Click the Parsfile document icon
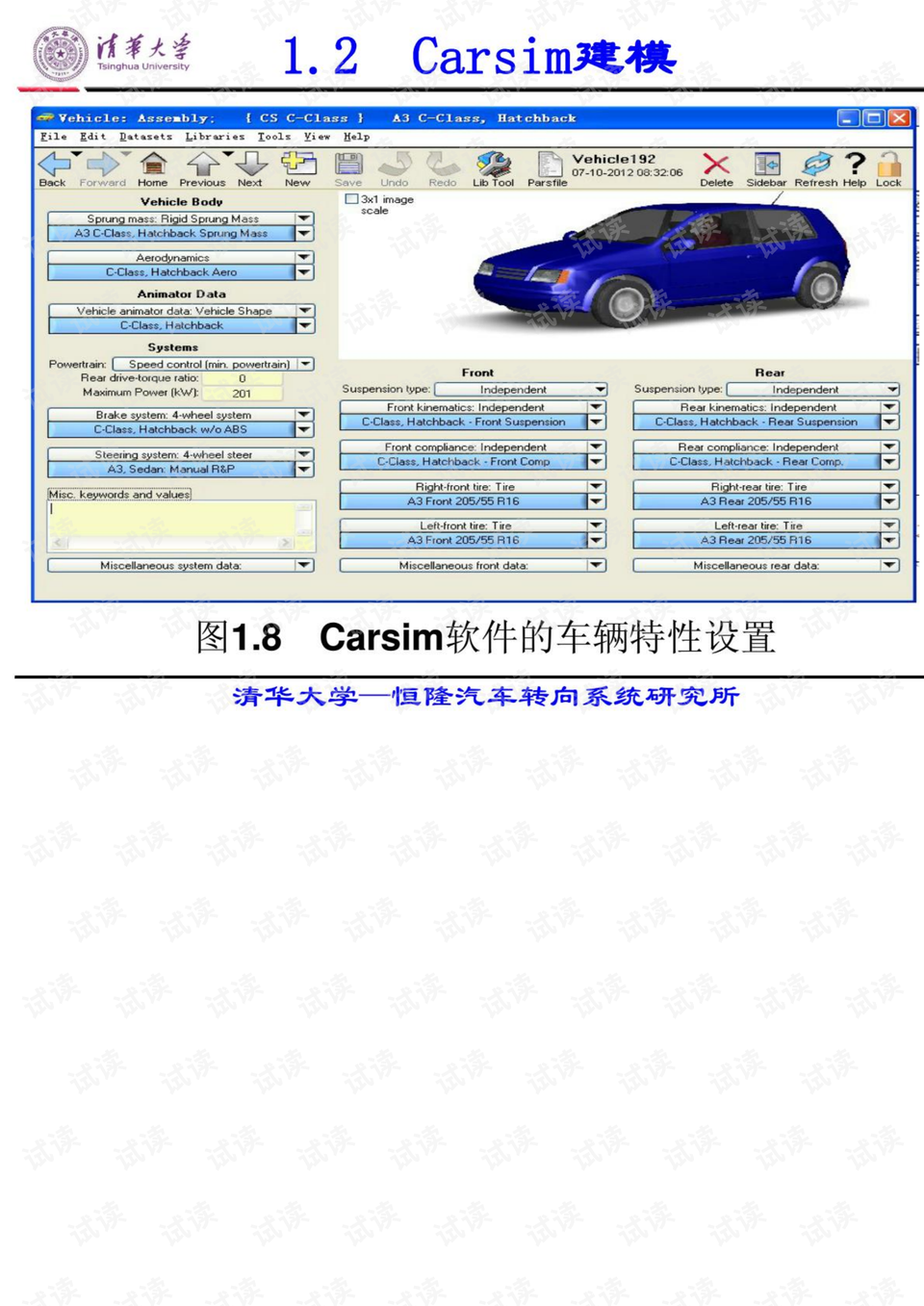This screenshot has height=1306, width=924. coord(548,166)
